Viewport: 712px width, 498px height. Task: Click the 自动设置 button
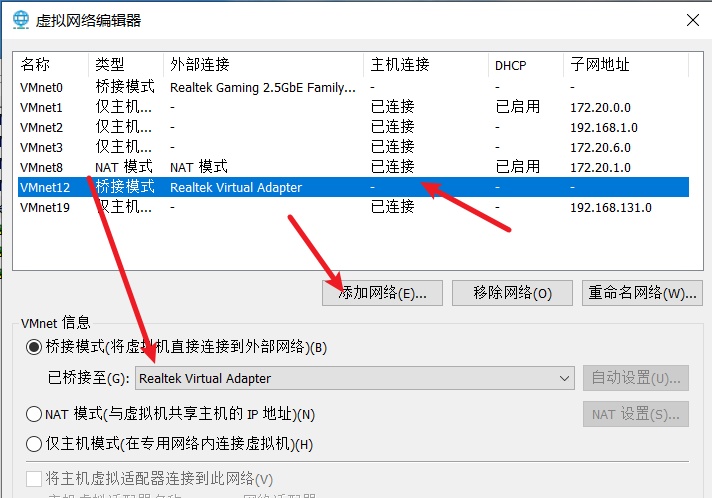(635, 378)
